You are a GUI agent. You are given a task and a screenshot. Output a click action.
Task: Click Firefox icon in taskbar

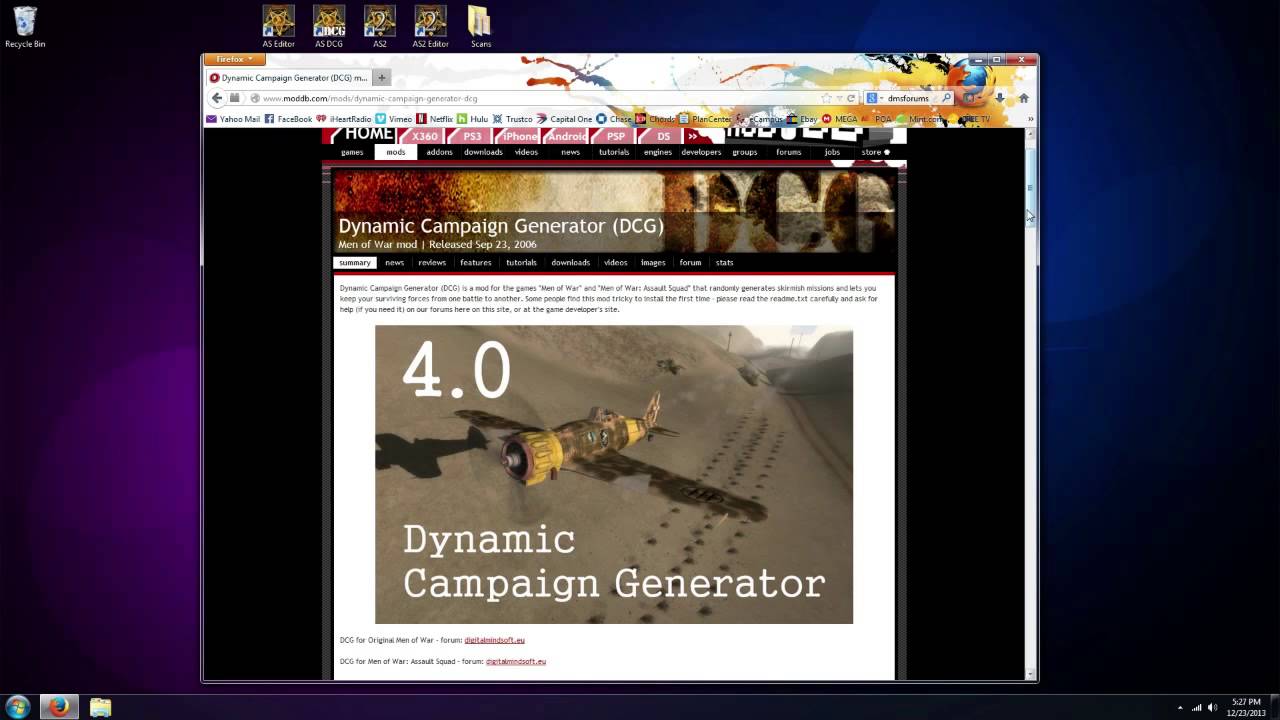[x=59, y=707]
